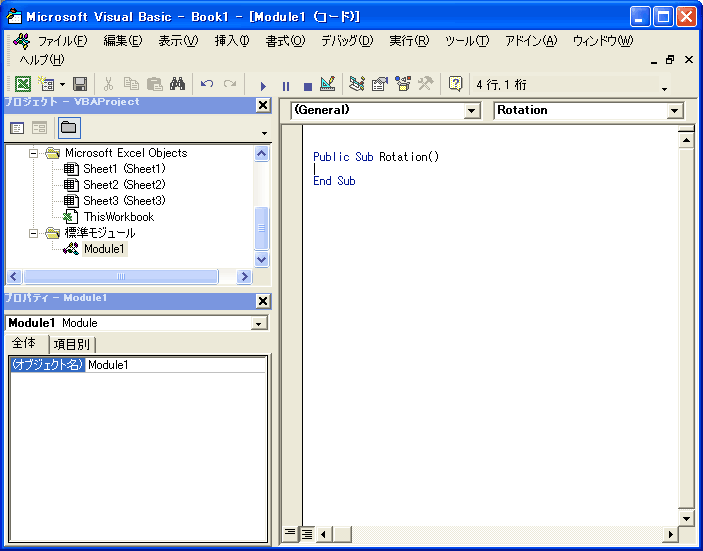The height and width of the screenshot is (551, 703).
Task: Open Find with binoculars icon
Action: tap(178, 84)
